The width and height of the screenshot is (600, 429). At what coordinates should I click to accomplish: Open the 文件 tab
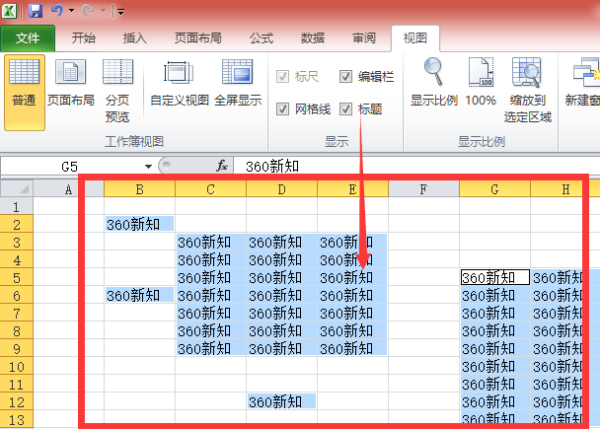[28, 38]
